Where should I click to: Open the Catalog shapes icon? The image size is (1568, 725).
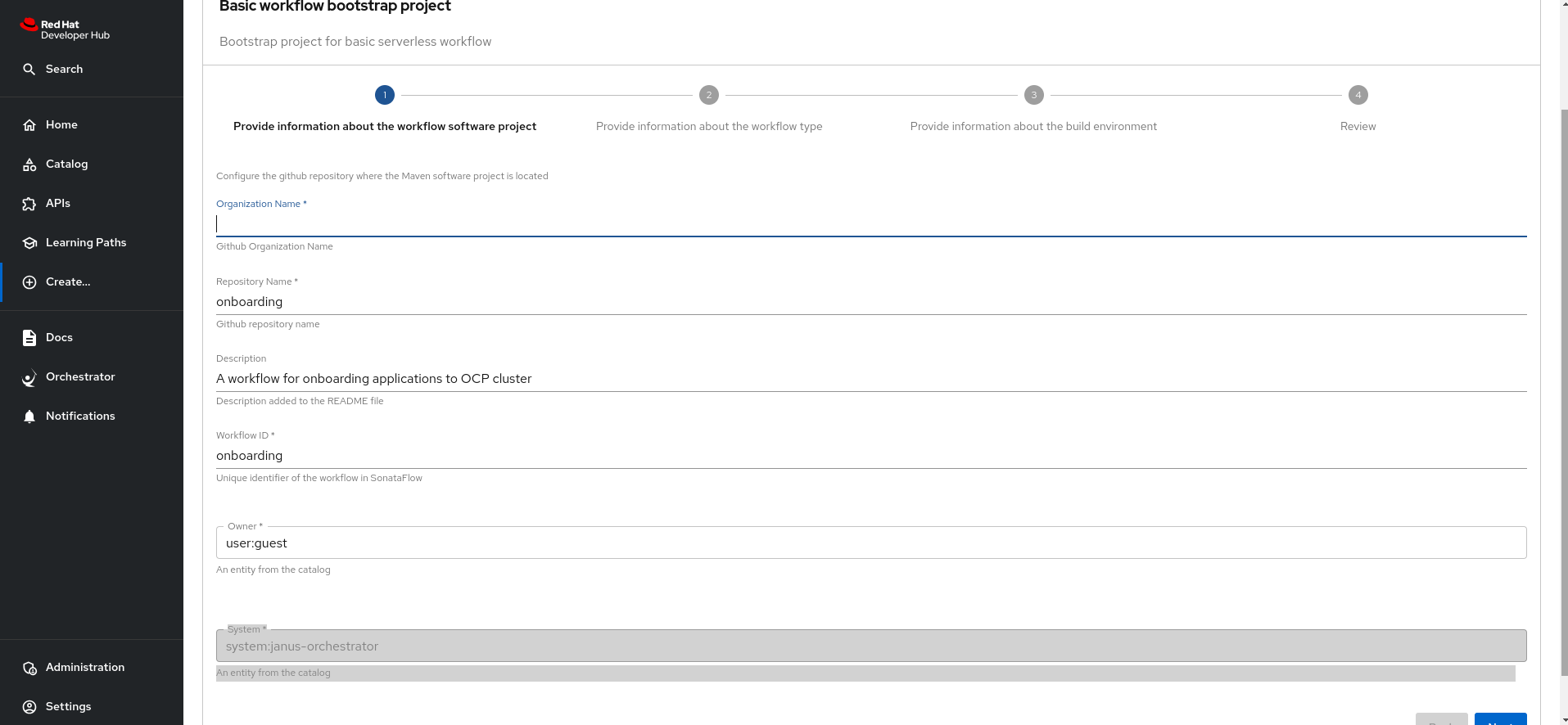(29, 164)
